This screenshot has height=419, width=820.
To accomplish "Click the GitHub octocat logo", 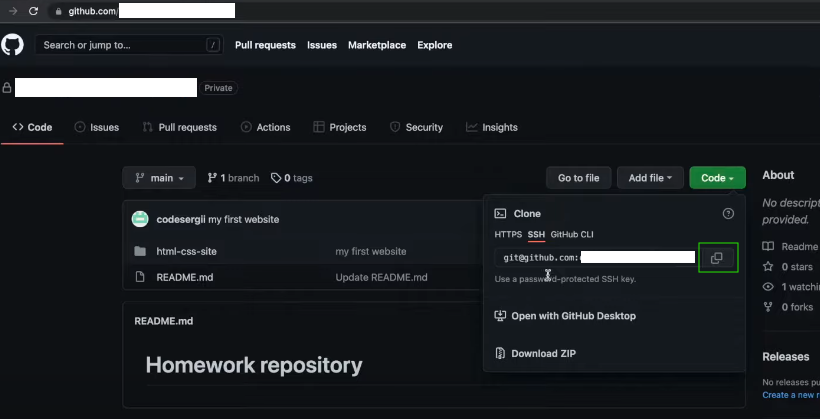I will 12,45.
